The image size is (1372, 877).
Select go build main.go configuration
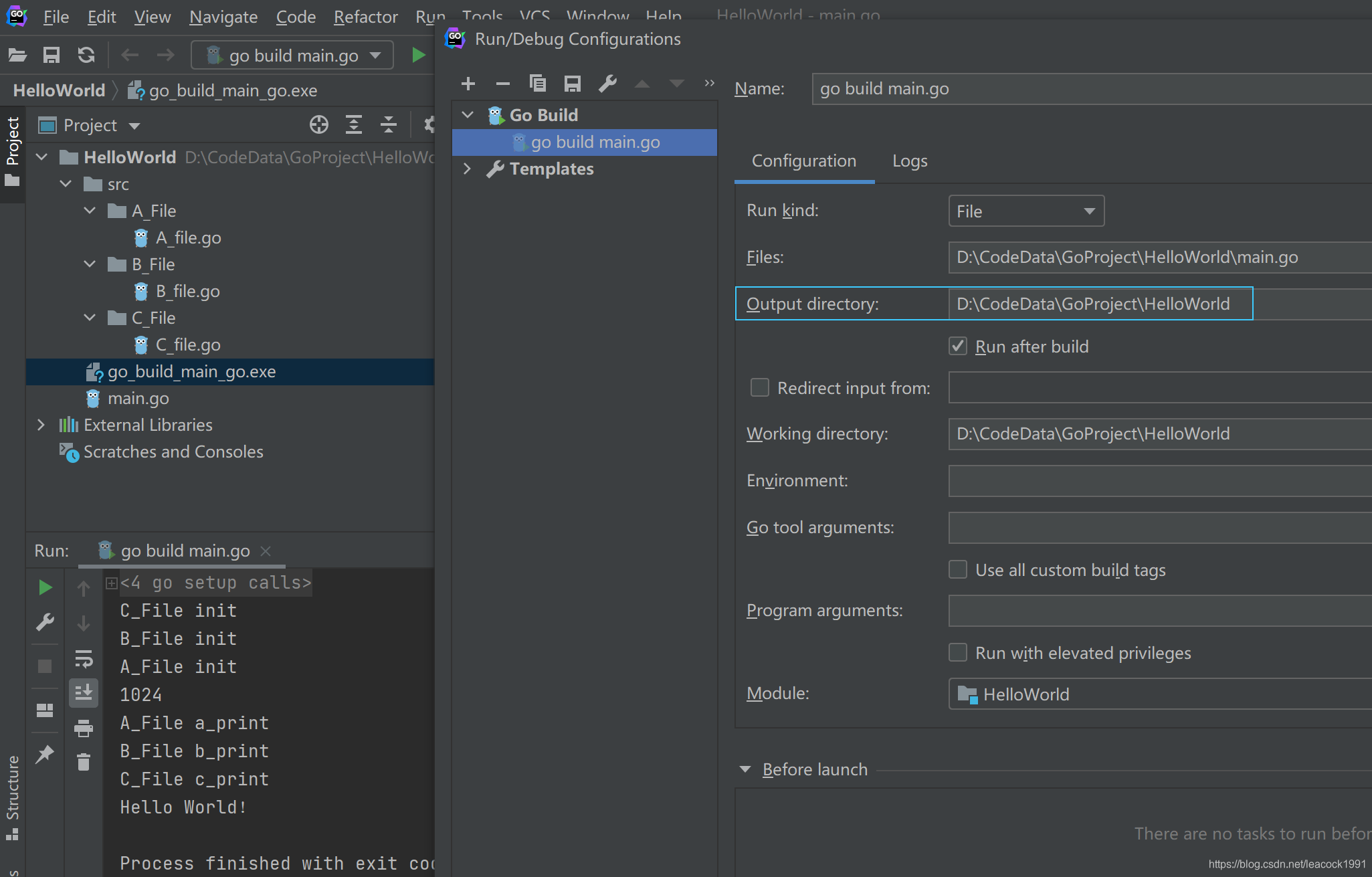(585, 142)
